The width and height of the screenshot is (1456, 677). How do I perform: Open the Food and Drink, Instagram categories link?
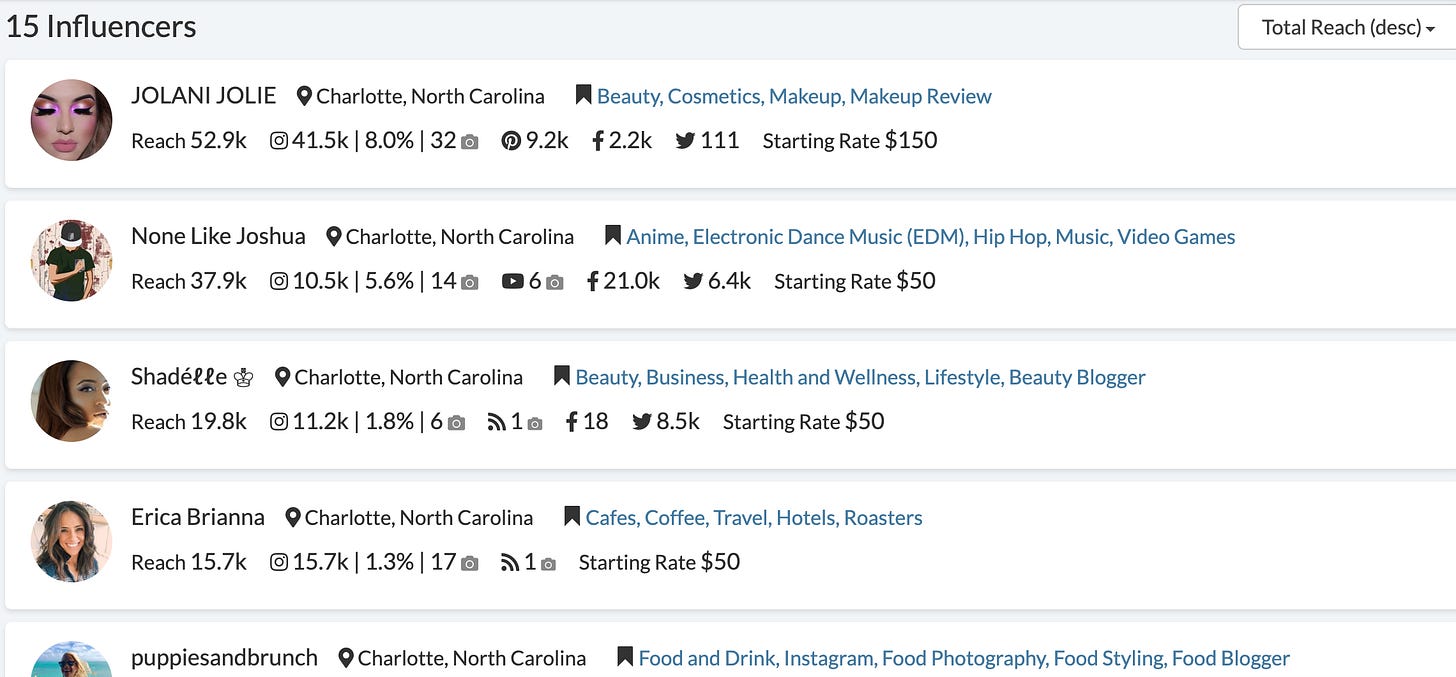tap(964, 658)
